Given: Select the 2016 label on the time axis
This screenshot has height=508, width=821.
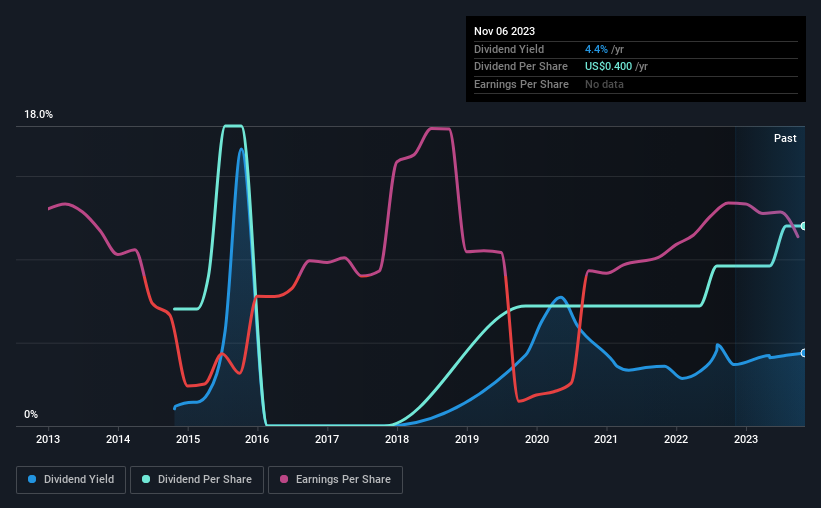Looking at the screenshot, I should [257, 439].
